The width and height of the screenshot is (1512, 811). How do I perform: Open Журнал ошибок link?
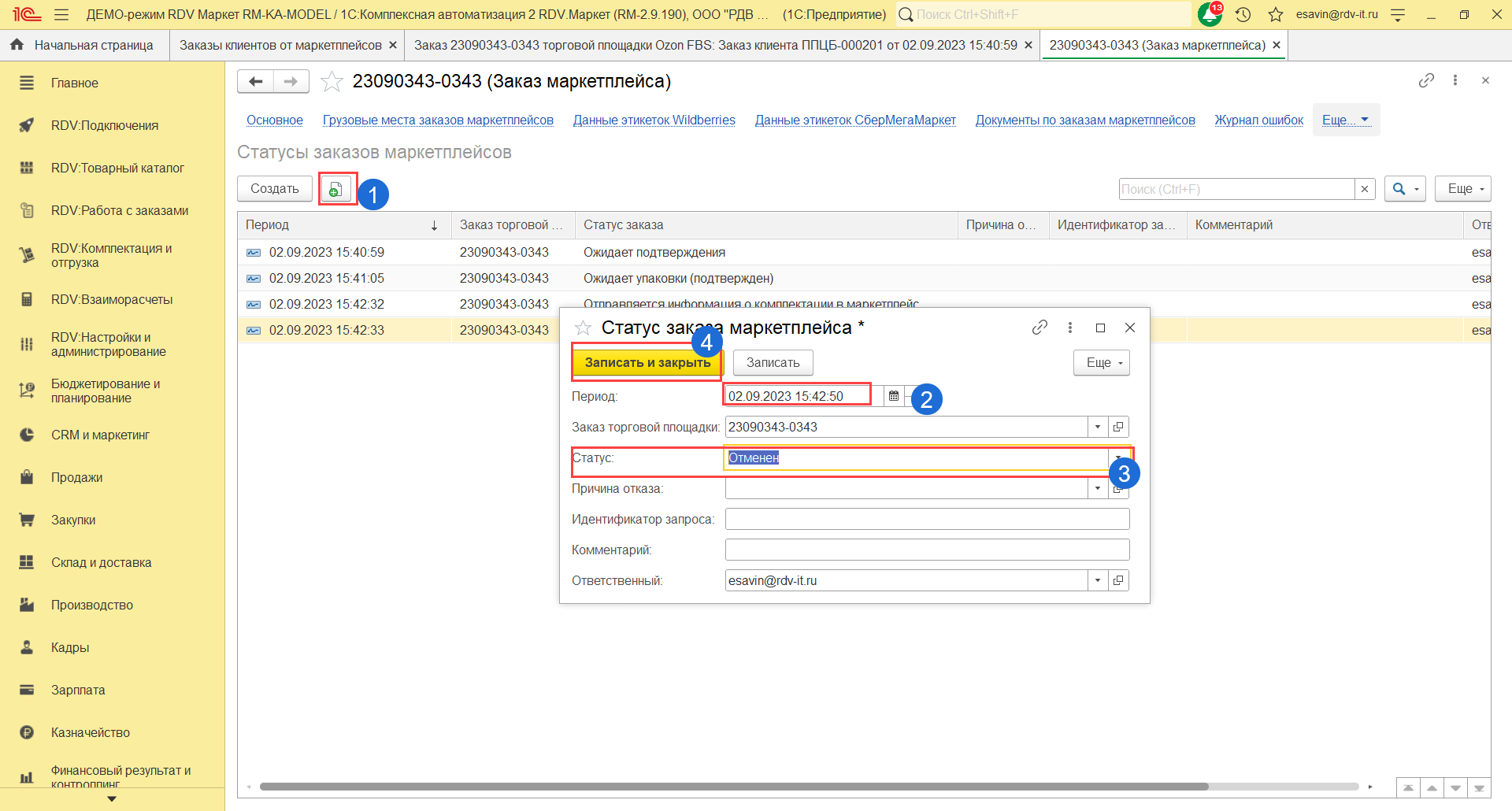point(1258,120)
